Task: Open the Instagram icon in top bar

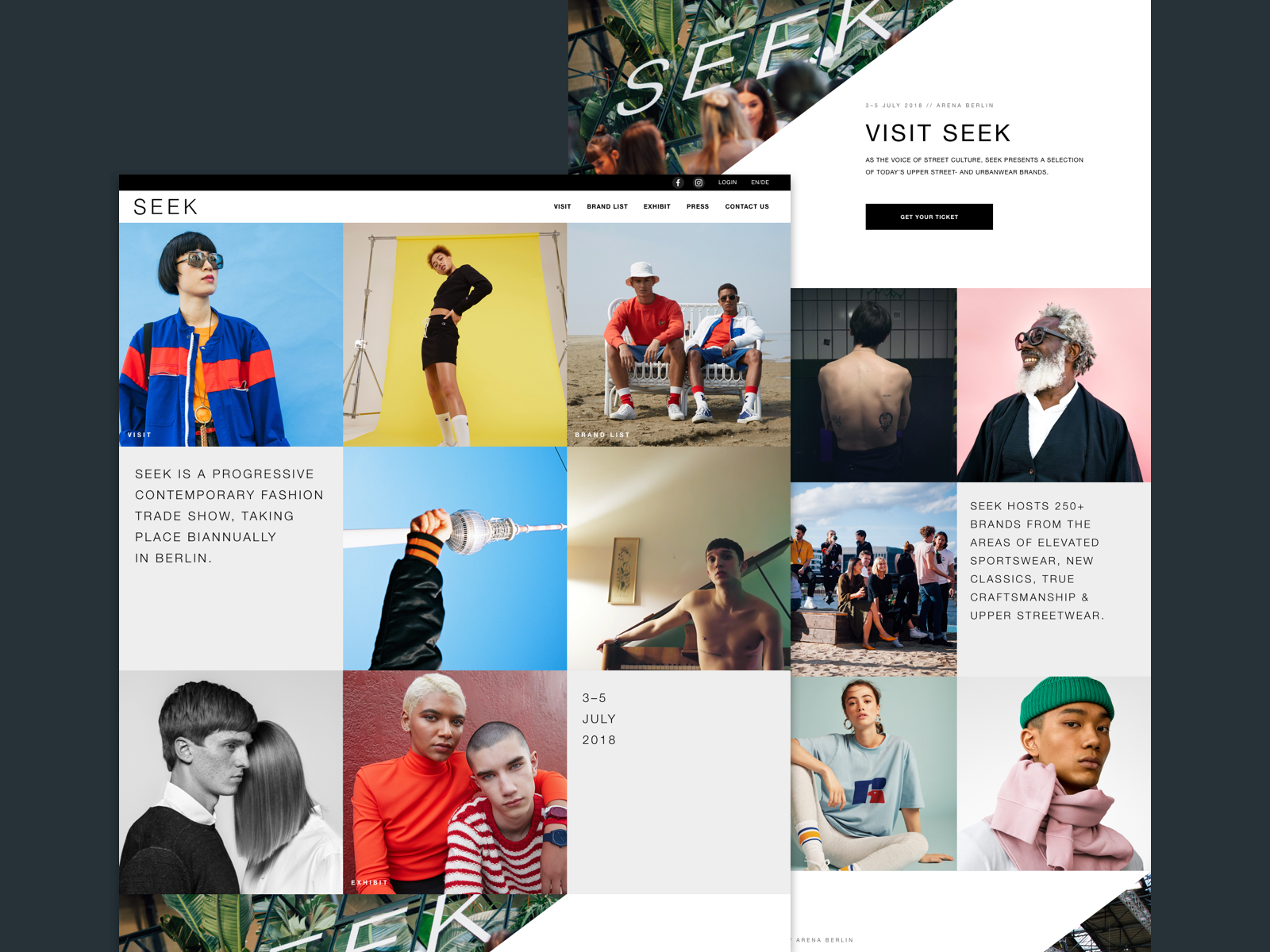Action: [x=698, y=182]
